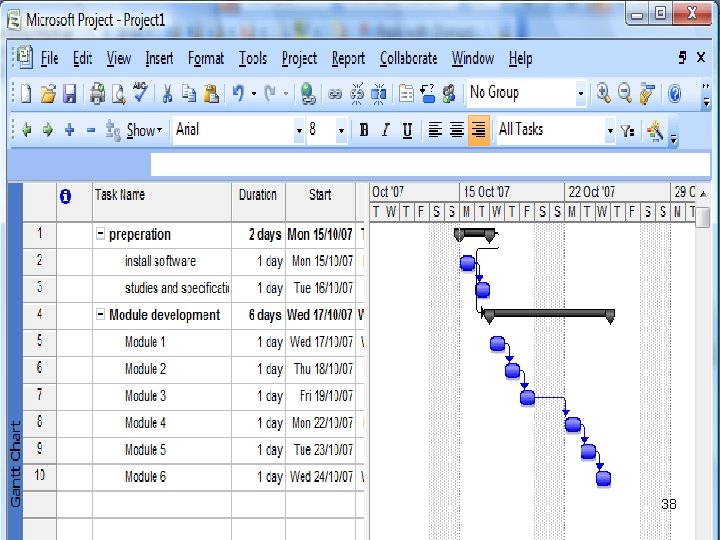Open the File menu

coord(50,59)
